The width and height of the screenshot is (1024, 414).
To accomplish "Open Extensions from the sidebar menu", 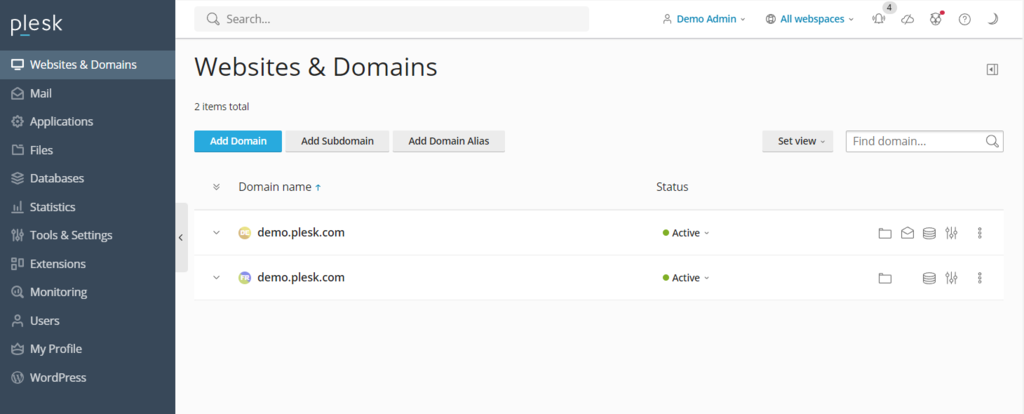I will tap(57, 264).
